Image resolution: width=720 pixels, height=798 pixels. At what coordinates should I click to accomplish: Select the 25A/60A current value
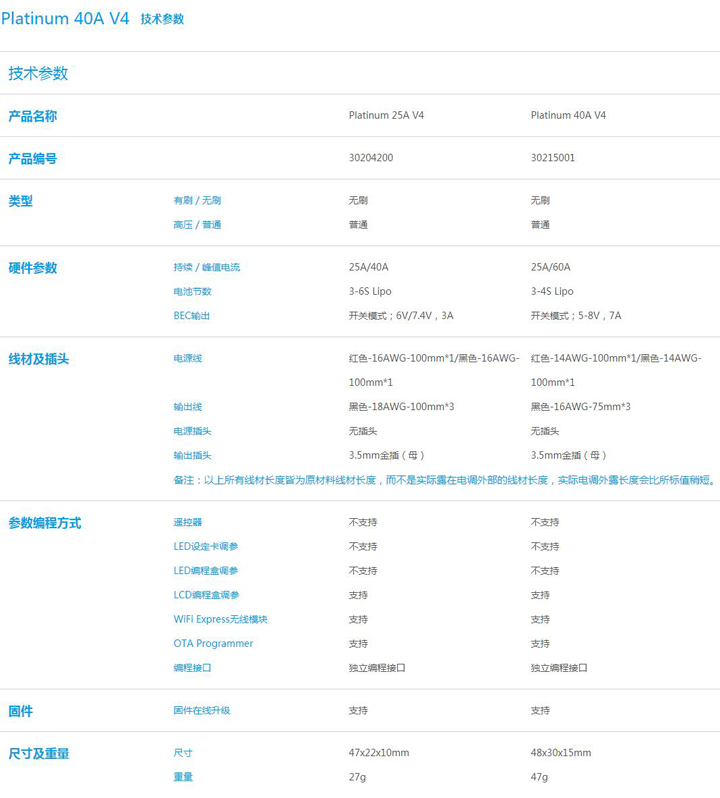click(x=551, y=267)
